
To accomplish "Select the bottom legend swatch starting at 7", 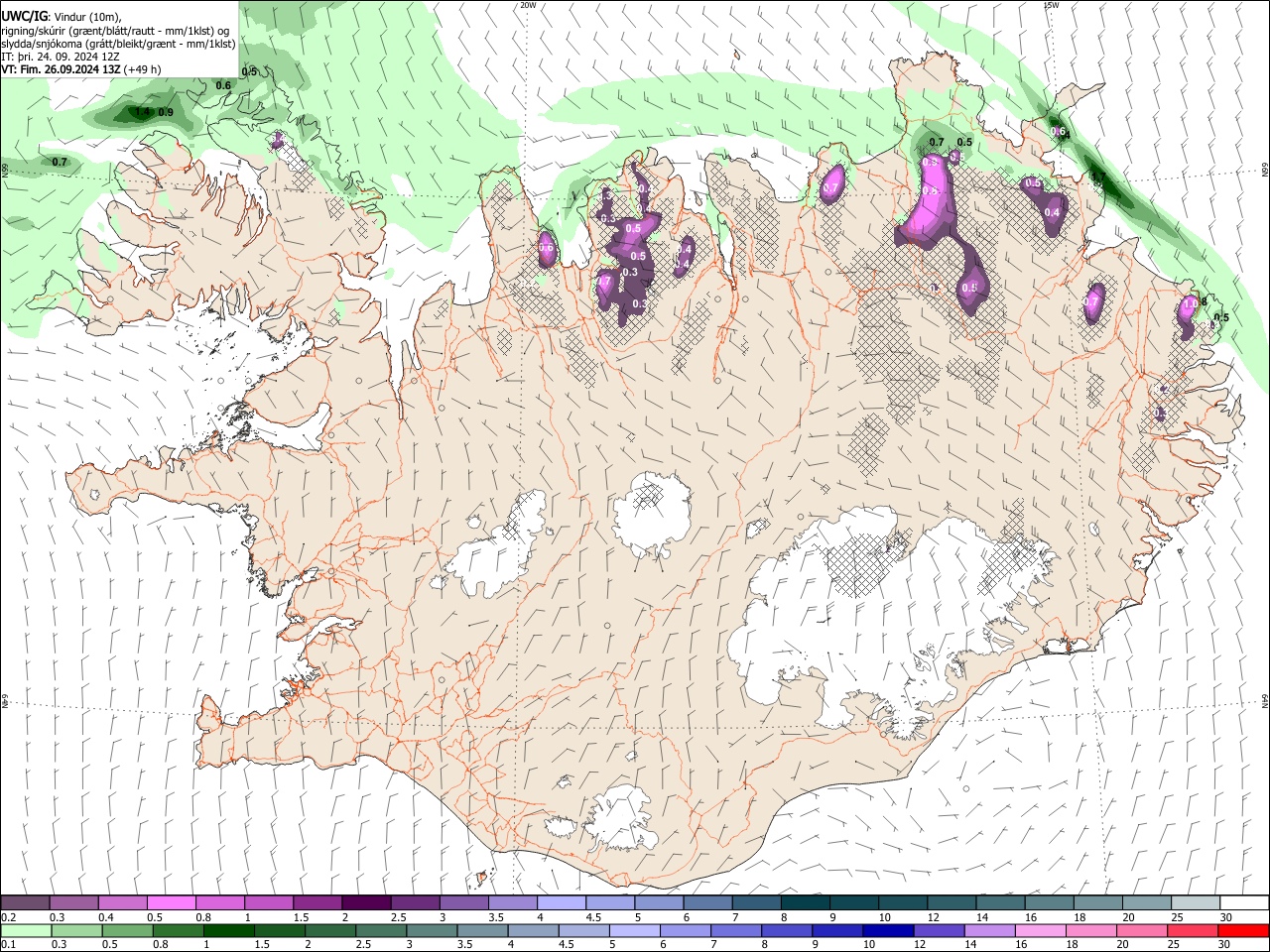I will click(734, 930).
